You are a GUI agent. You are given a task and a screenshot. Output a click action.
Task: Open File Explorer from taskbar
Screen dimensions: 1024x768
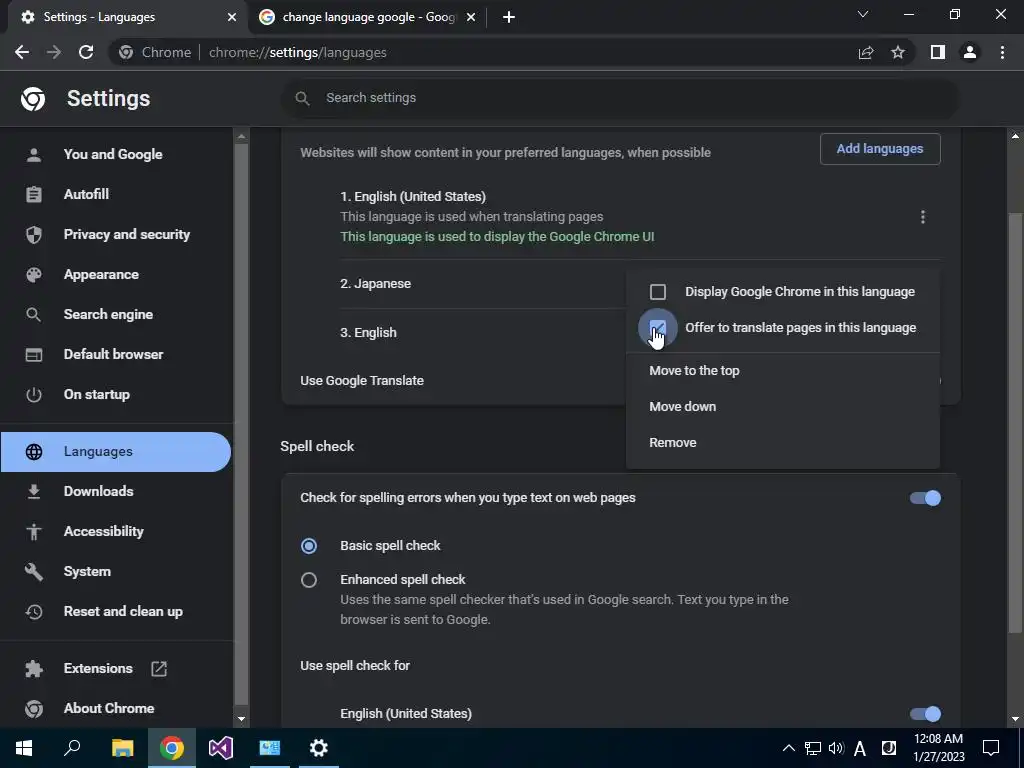[122, 748]
